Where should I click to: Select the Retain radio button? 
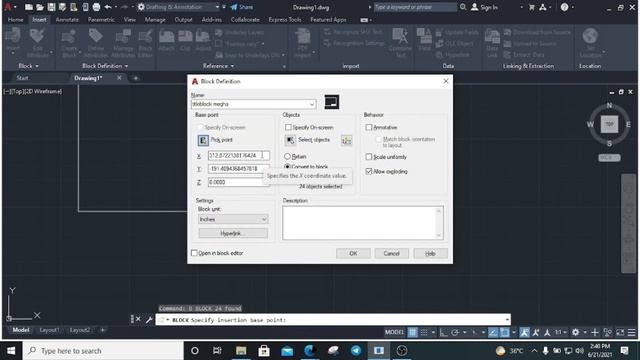287,156
